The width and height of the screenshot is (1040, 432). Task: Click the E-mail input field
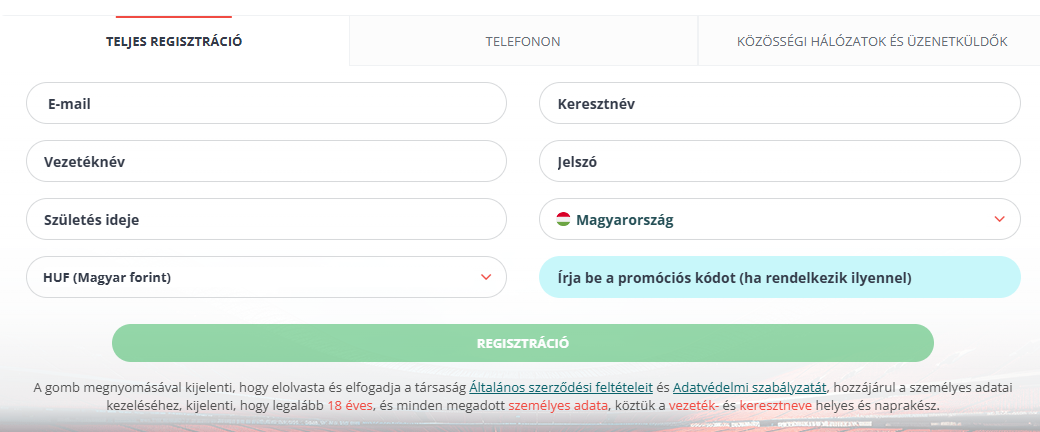coord(267,103)
